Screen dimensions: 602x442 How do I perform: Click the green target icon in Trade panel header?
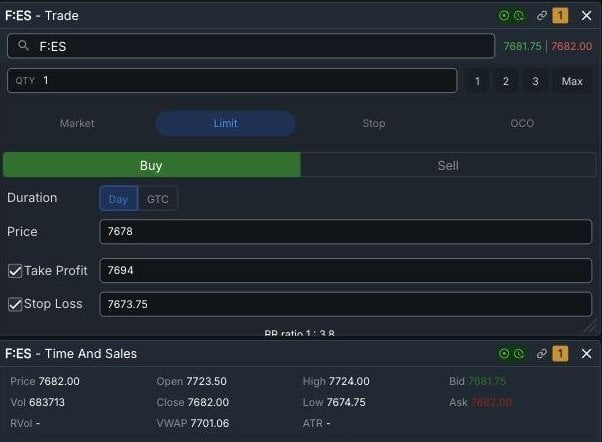[x=504, y=15]
